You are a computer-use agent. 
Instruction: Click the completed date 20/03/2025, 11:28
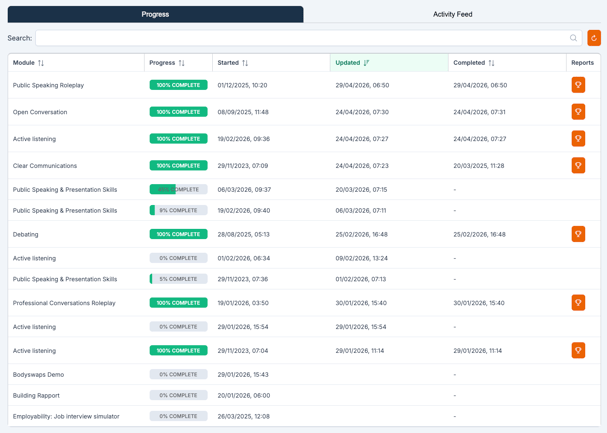coord(479,166)
